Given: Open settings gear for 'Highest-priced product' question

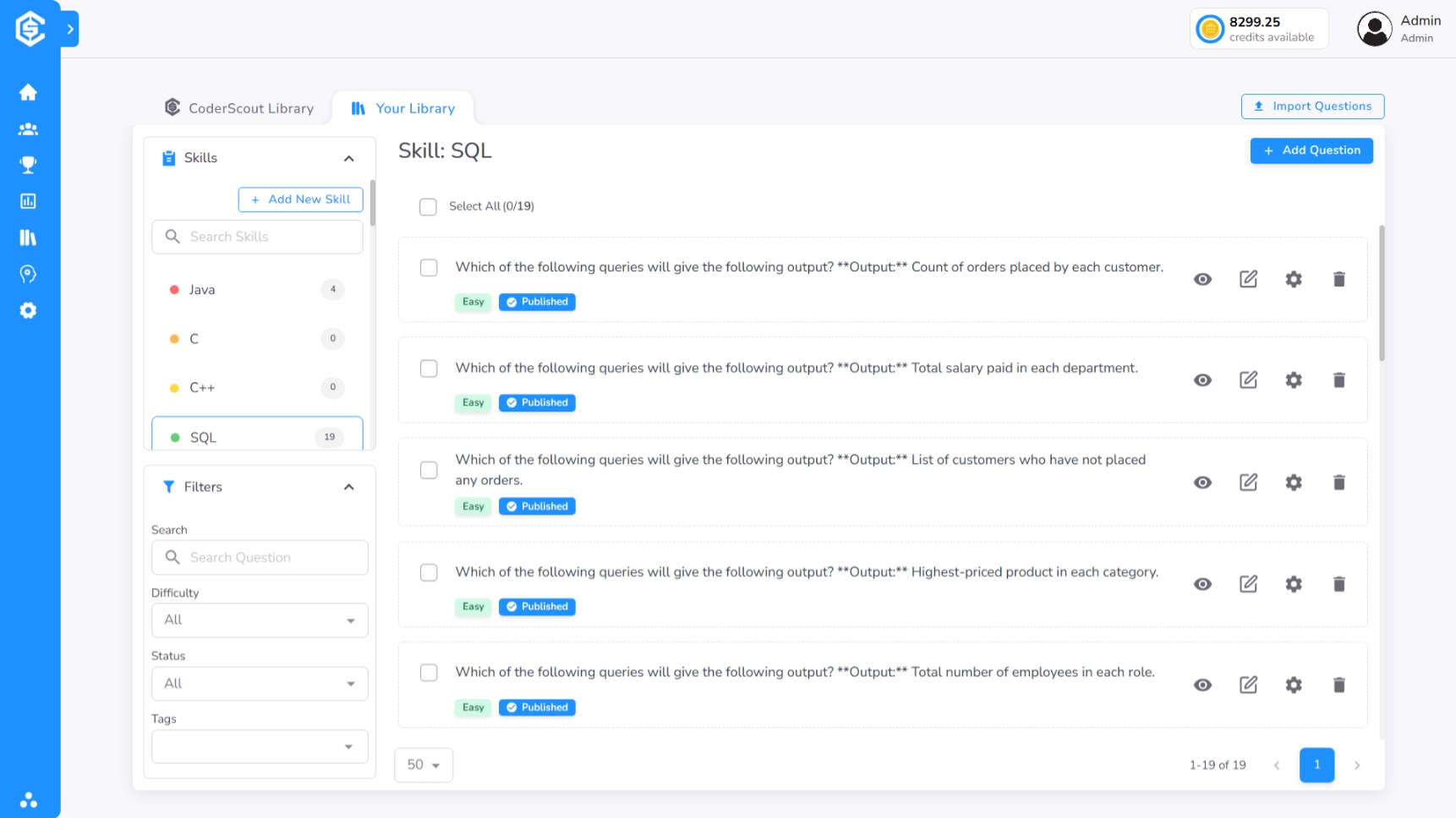Looking at the screenshot, I should [x=1293, y=584].
